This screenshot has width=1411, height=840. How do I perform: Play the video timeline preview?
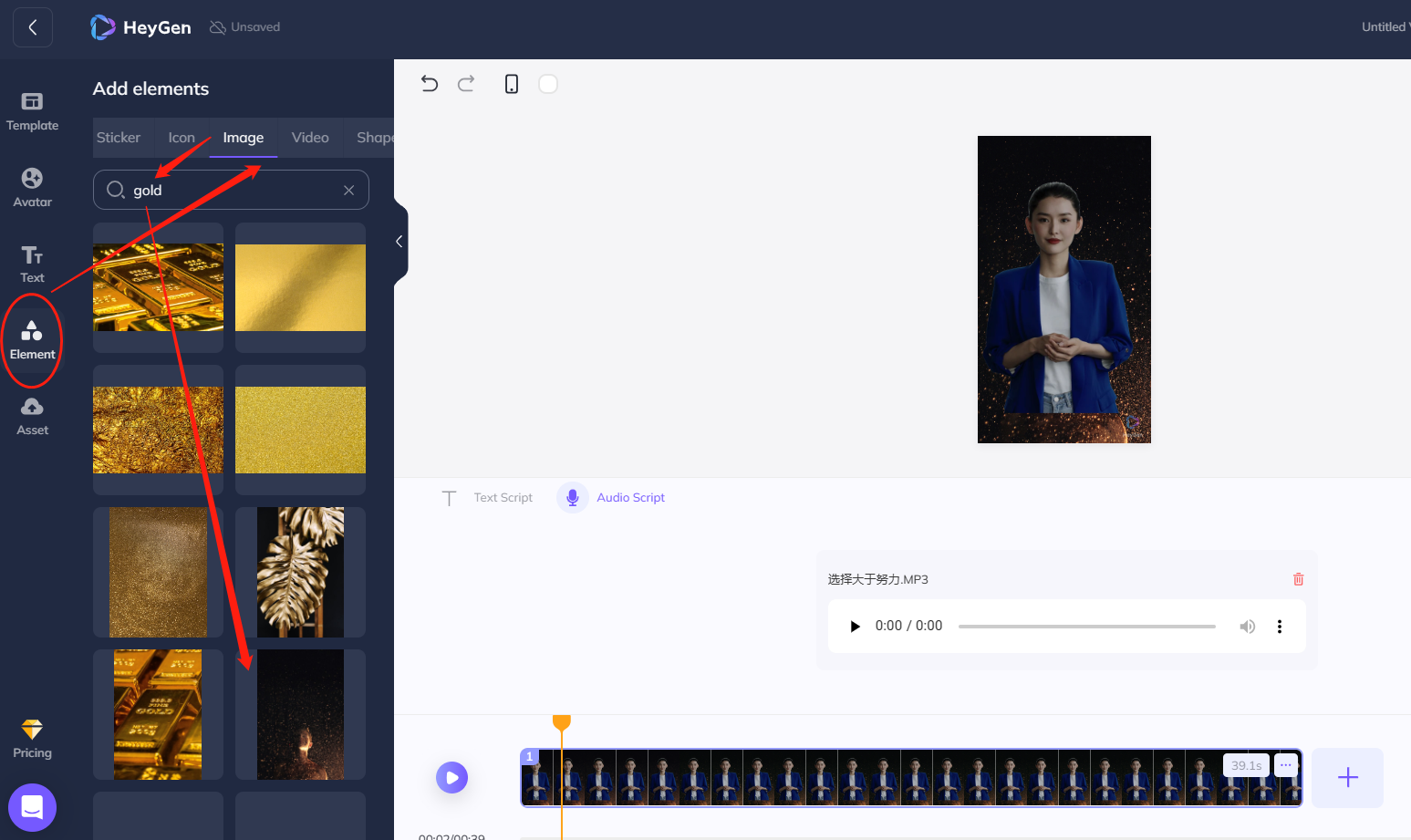click(451, 778)
